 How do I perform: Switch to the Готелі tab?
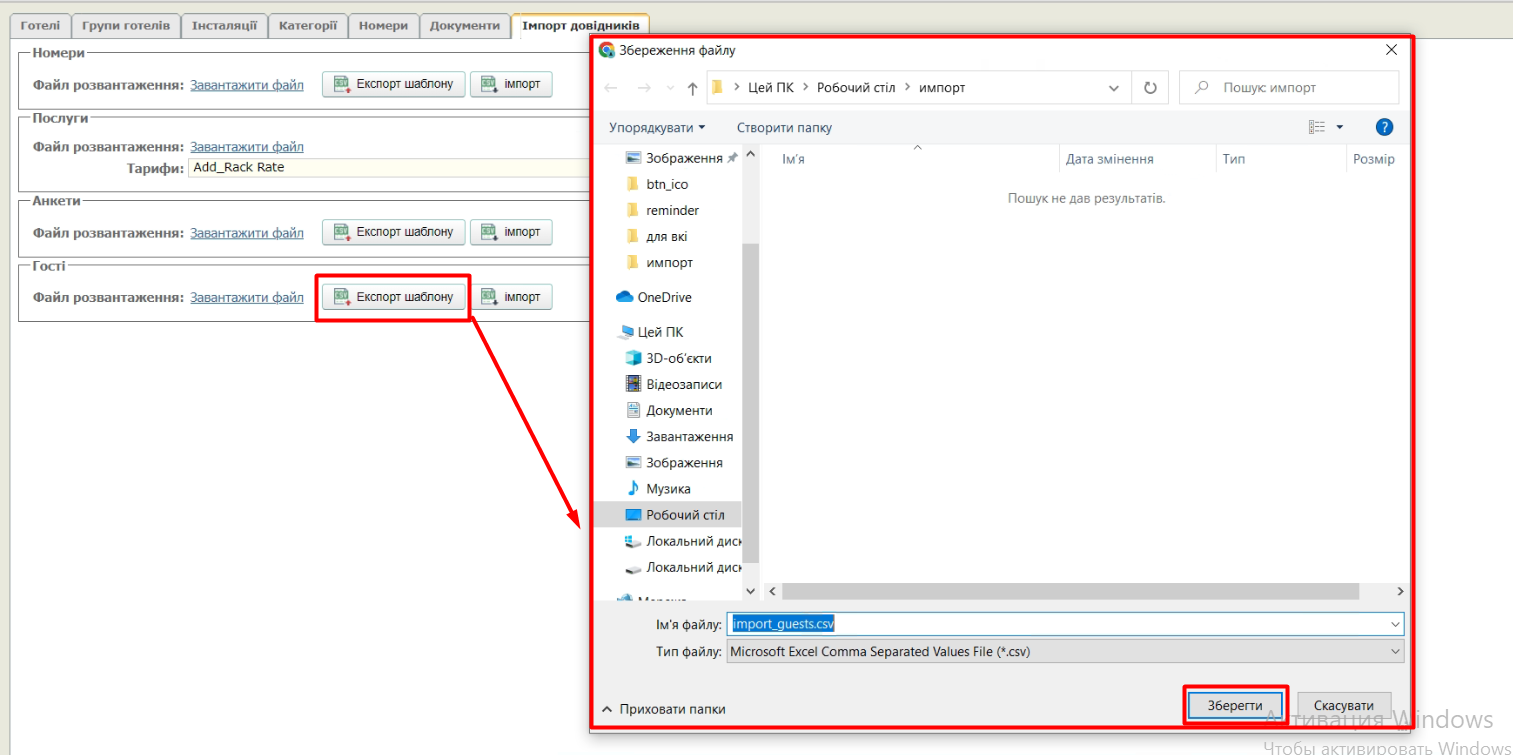[40, 25]
